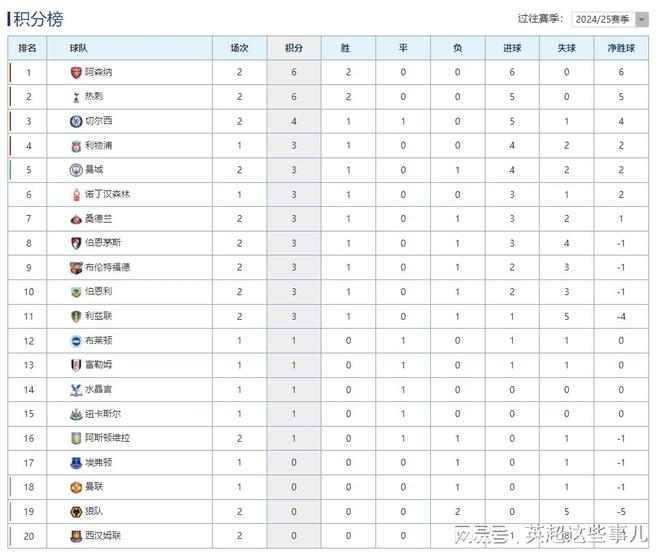This screenshot has width=660, height=554.
Task: Click the Tottenham (热刺) club crest
Action: [76, 97]
